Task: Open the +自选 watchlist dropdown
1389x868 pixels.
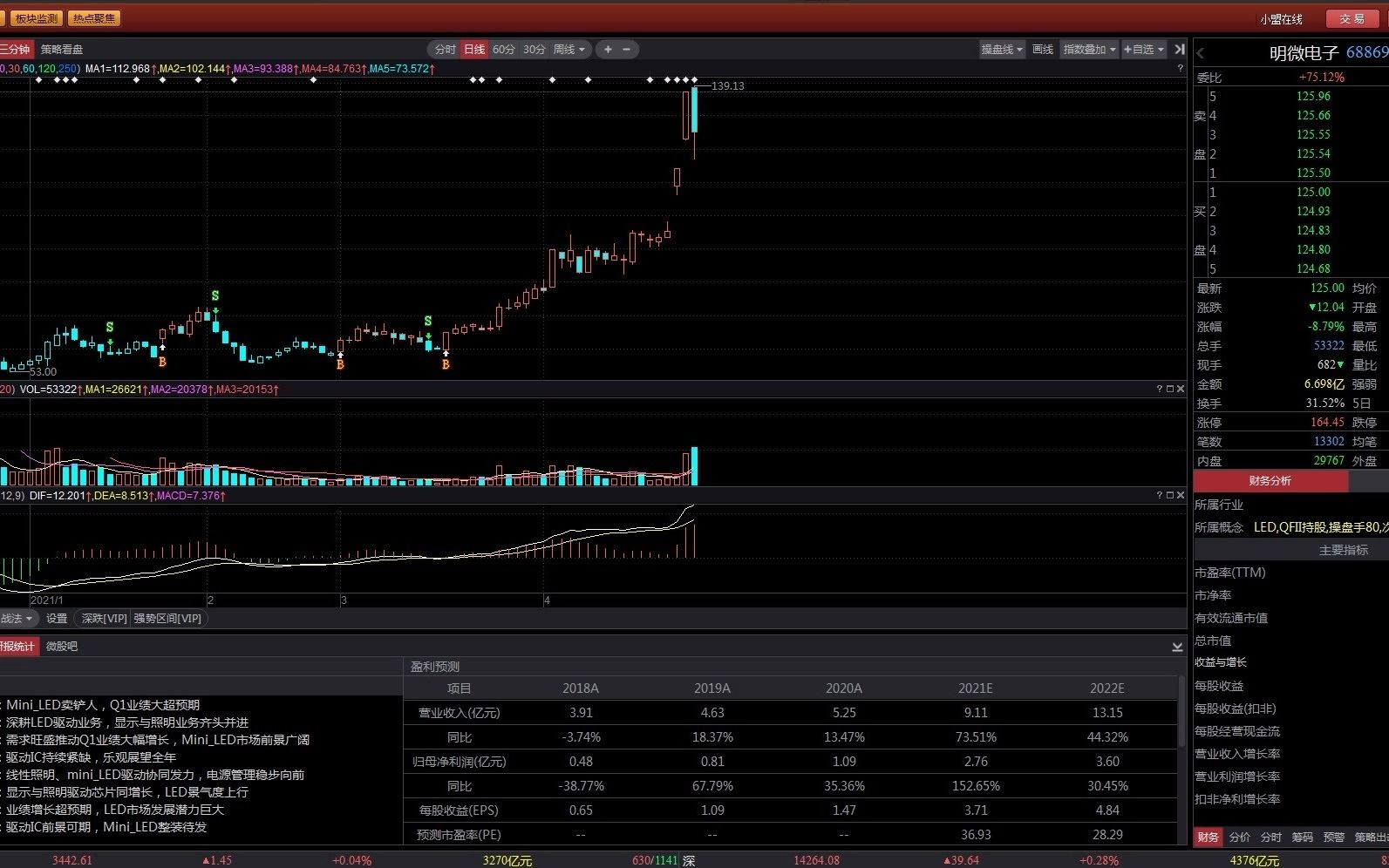Action: coord(1144,50)
